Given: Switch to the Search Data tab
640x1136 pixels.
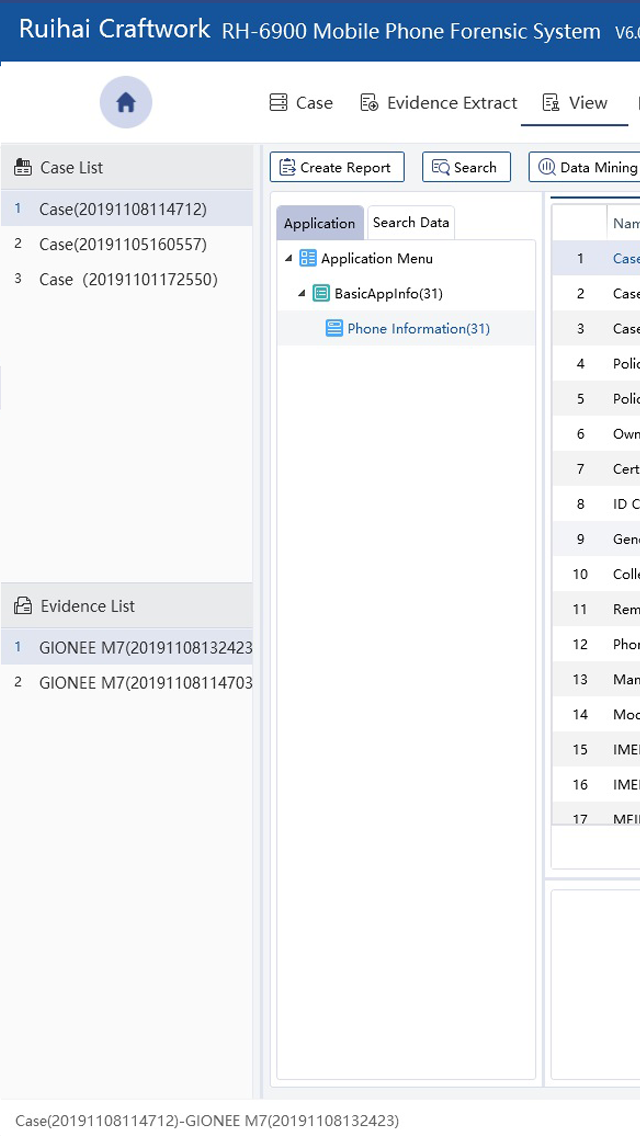Looking at the screenshot, I should click(411, 223).
